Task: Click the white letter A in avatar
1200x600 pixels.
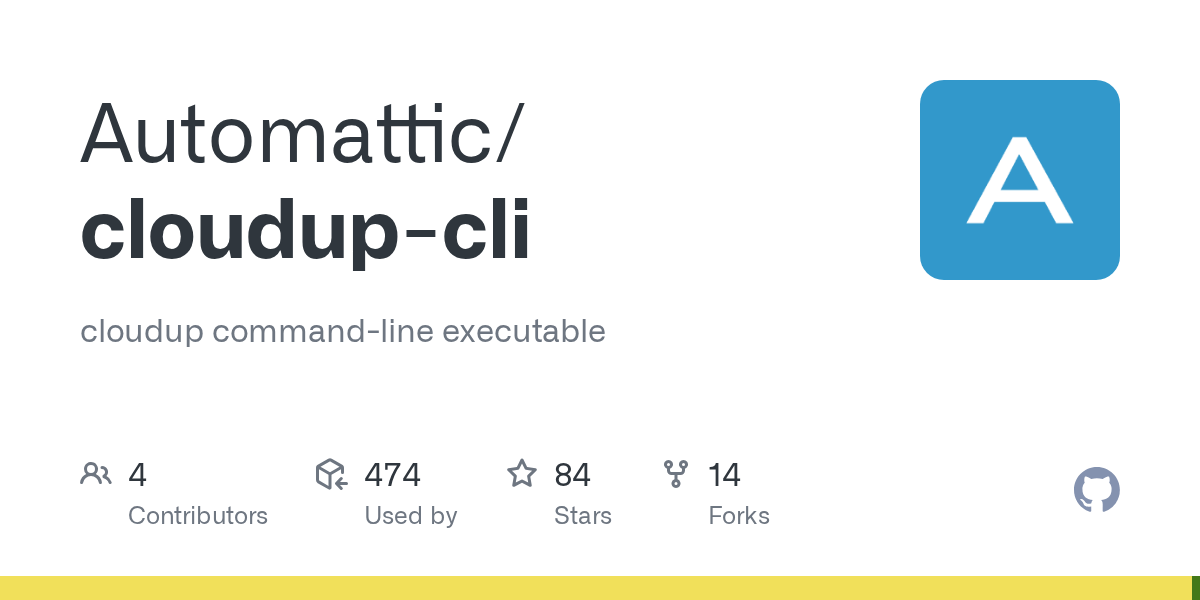Action: [1019, 182]
